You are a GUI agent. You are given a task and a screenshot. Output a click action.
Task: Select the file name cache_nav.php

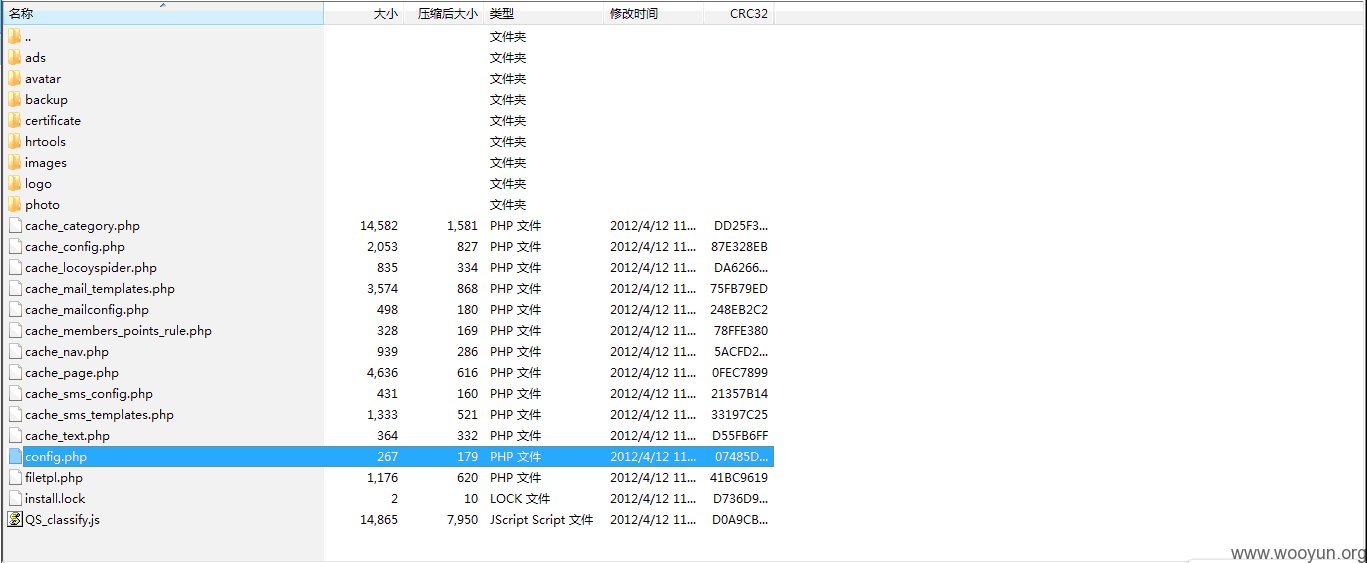point(67,352)
